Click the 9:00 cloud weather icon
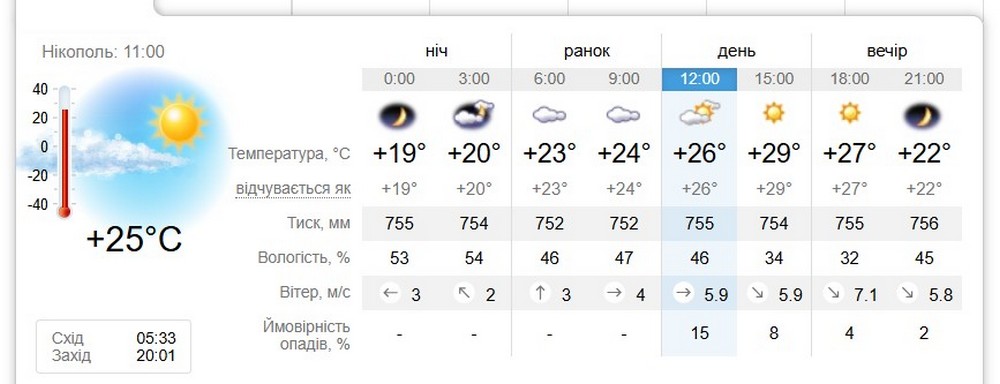Viewport: 1000px width, 384px height. point(623,115)
